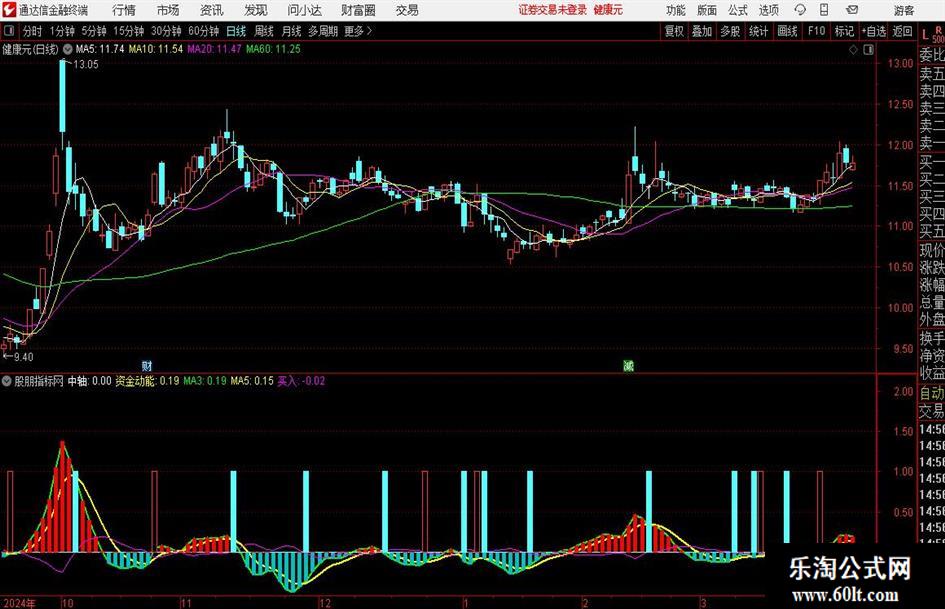Click the green 减 marker on the chart
The height and width of the screenshot is (609, 945).
[x=628, y=365]
